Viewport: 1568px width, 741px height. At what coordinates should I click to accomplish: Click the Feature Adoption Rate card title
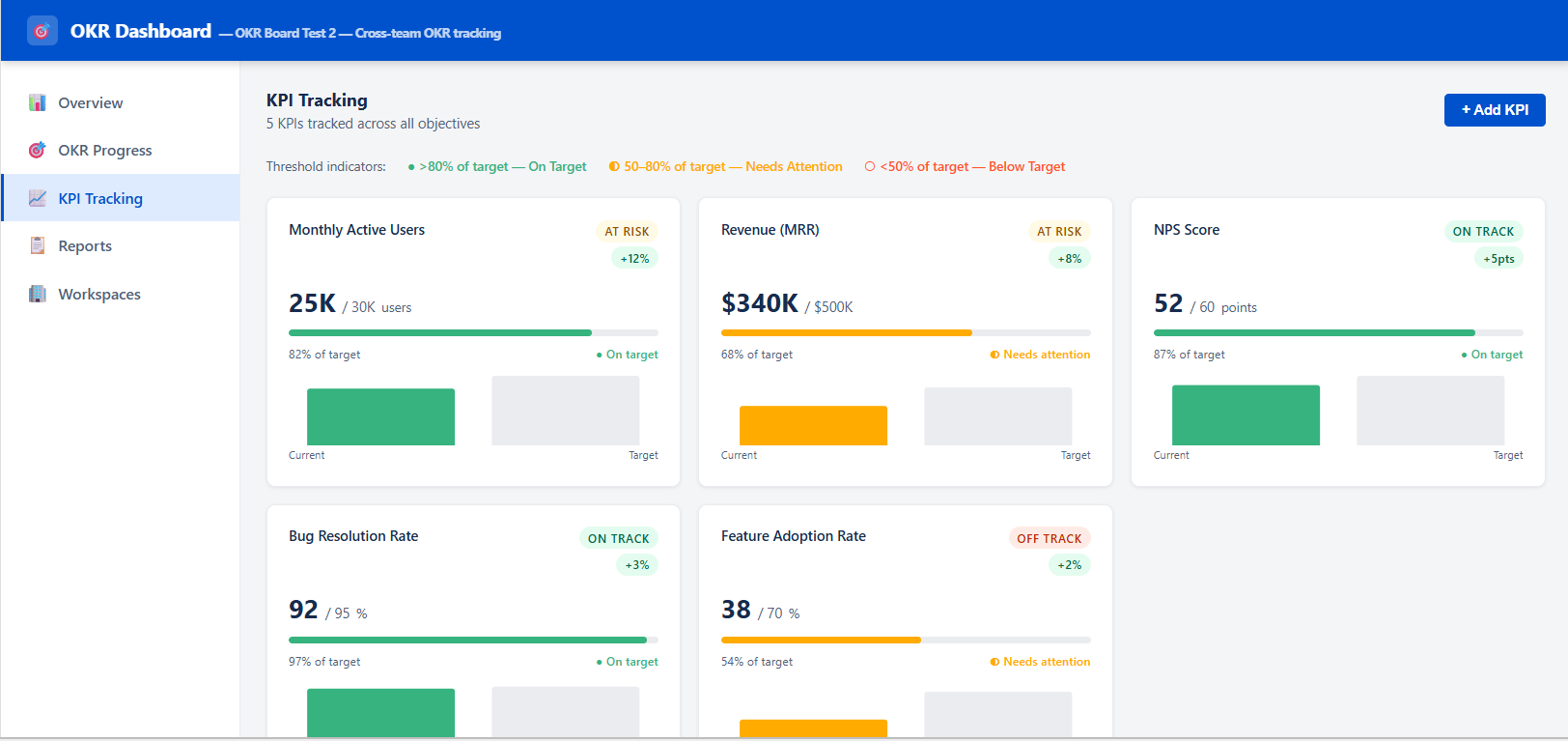click(x=794, y=536)
